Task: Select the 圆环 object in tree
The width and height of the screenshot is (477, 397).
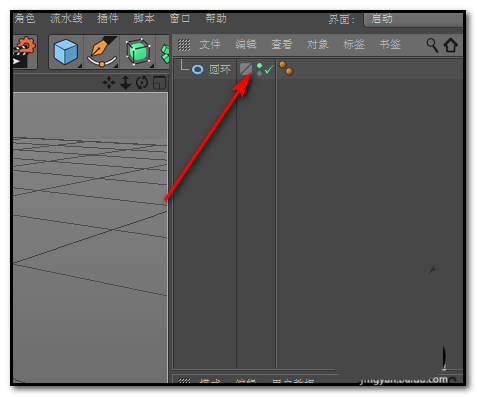Action: tap(220, 69)
